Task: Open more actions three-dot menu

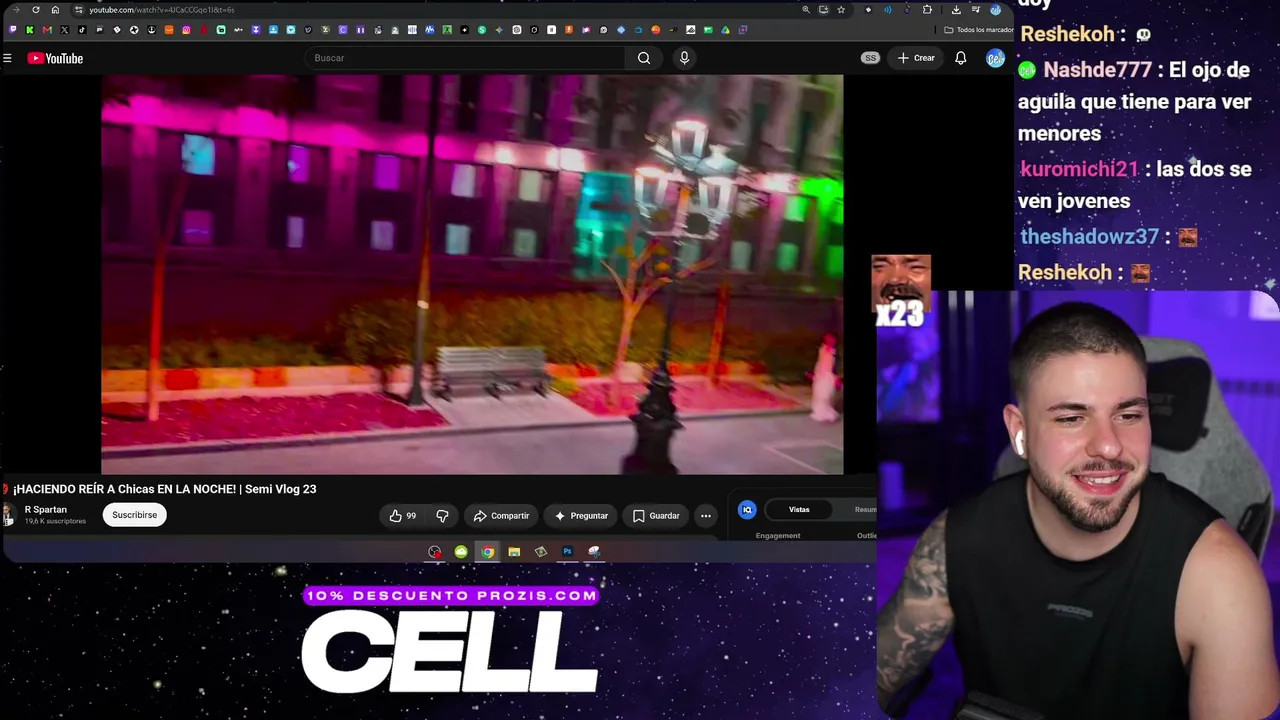Action: 706,516
